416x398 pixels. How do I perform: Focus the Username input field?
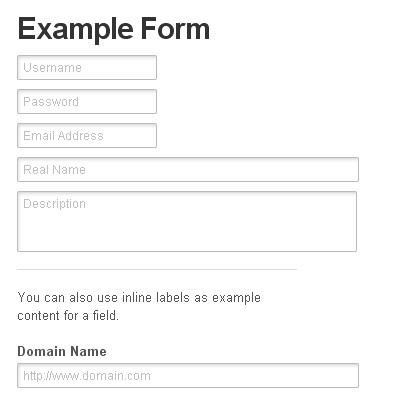click(x=87, y=68)
